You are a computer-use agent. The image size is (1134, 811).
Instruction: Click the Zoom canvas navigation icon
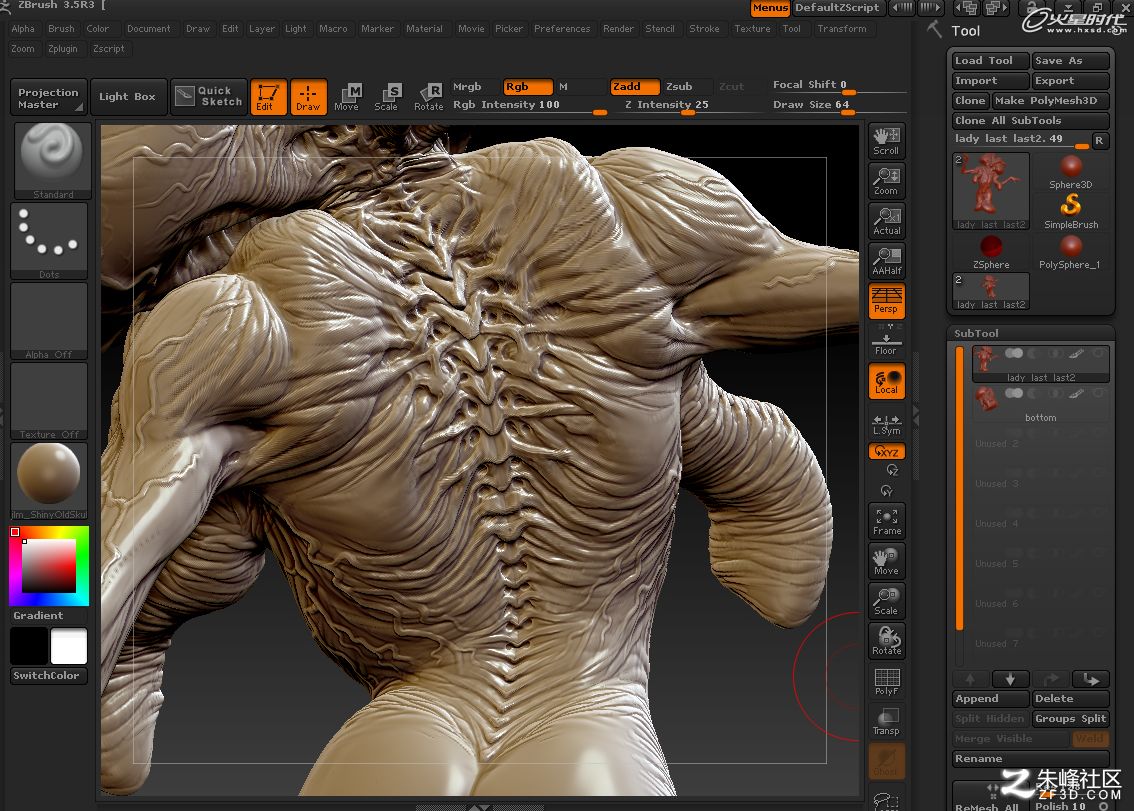click(x=886, y=181)
